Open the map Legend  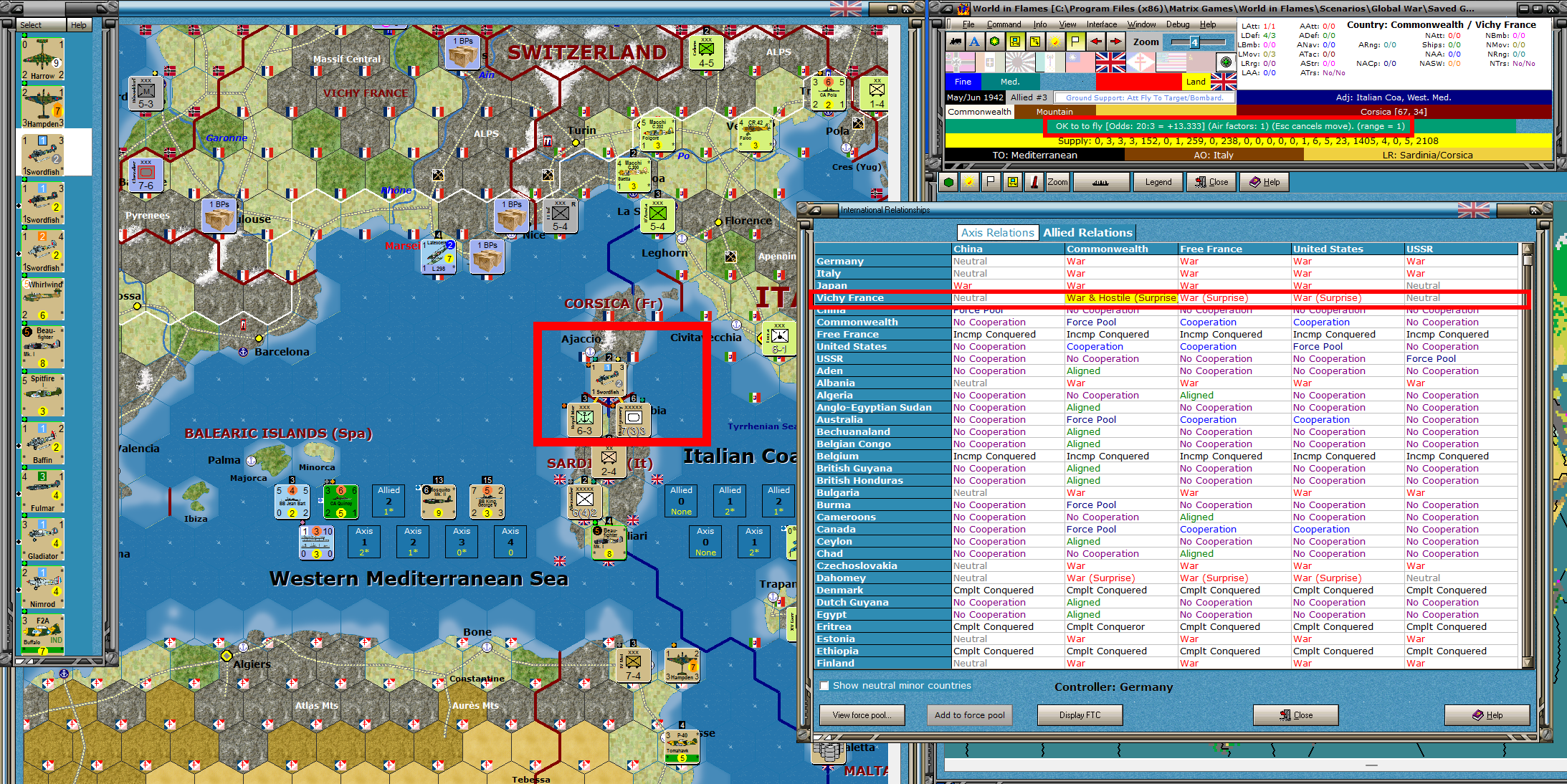point(1158,182)
